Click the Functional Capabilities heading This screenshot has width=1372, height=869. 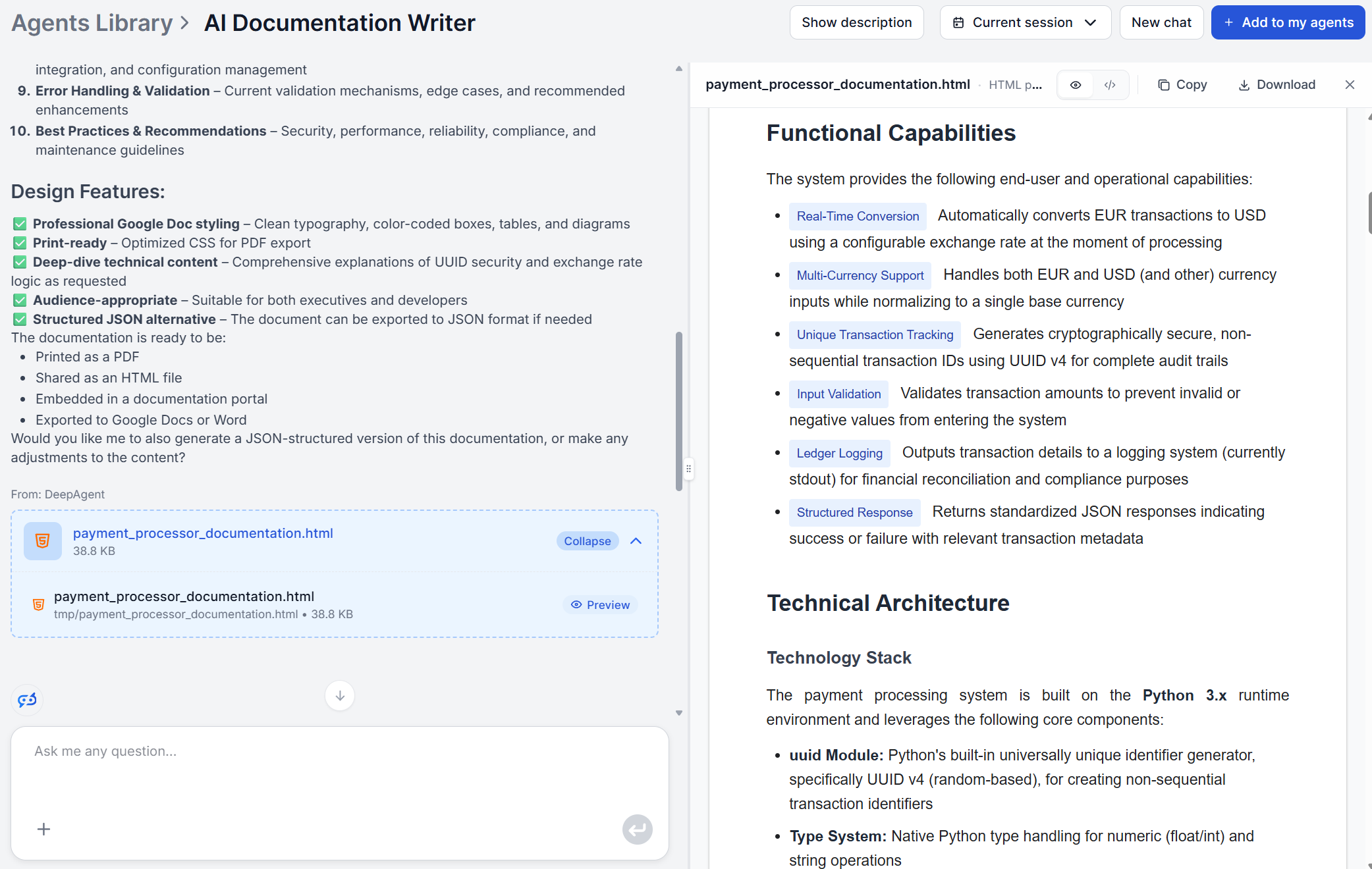point(891,133)
